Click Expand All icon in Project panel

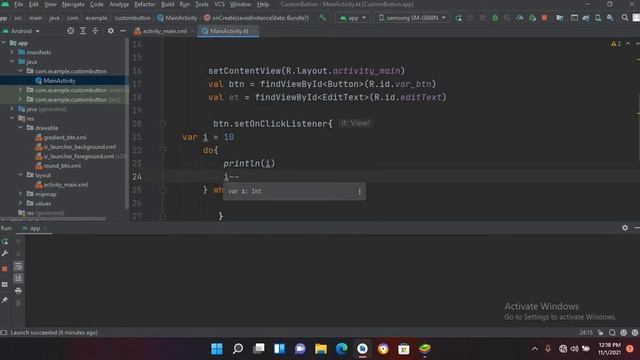83,31
